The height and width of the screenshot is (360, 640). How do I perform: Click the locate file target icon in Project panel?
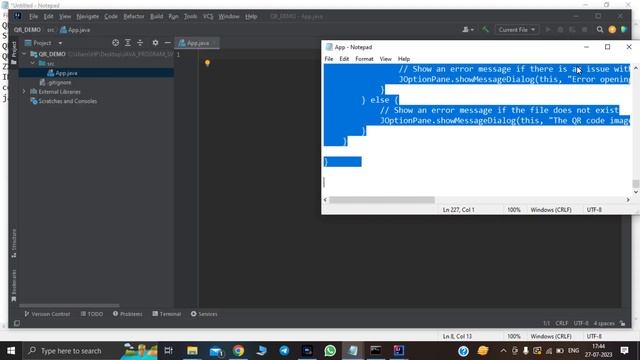point(116,43)
